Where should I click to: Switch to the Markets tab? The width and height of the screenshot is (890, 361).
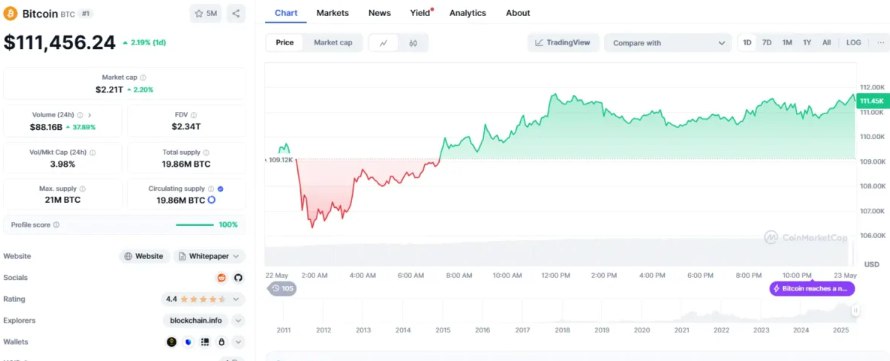pos(333,12)
